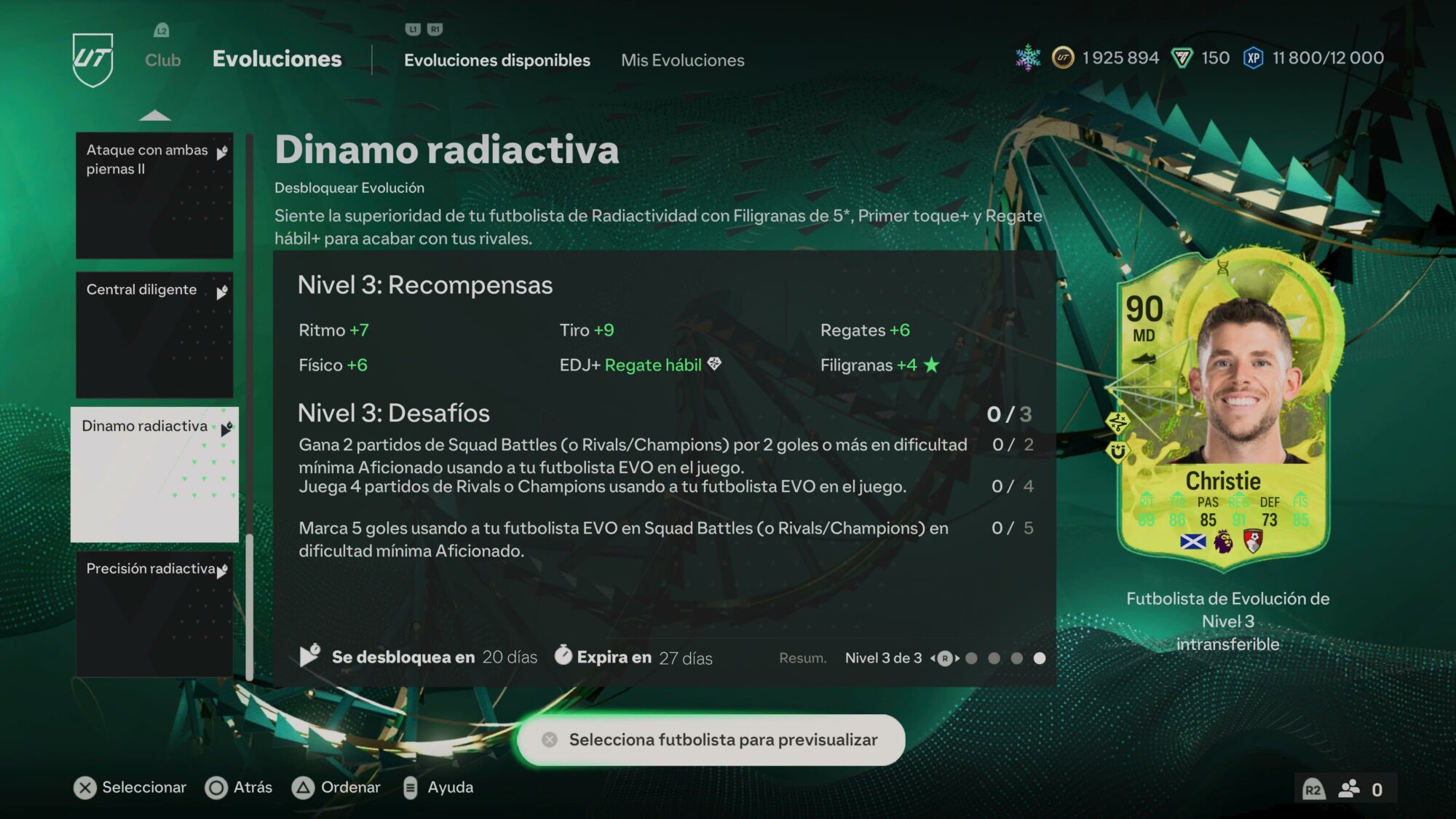The image size is (1456, 819).
Task: Click the stopwatch icon near Expira en
Action: pos(563,655)
